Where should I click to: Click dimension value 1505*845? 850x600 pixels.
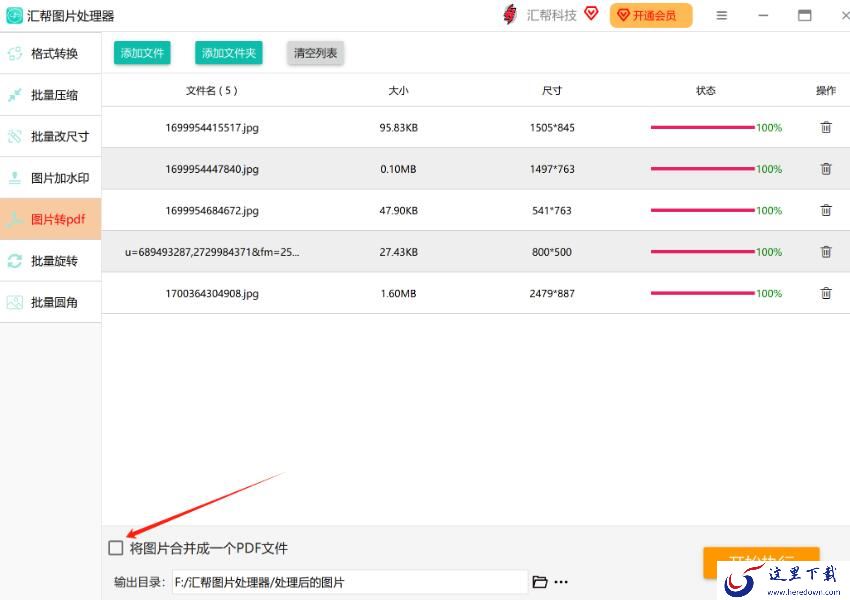click(552, 128)
